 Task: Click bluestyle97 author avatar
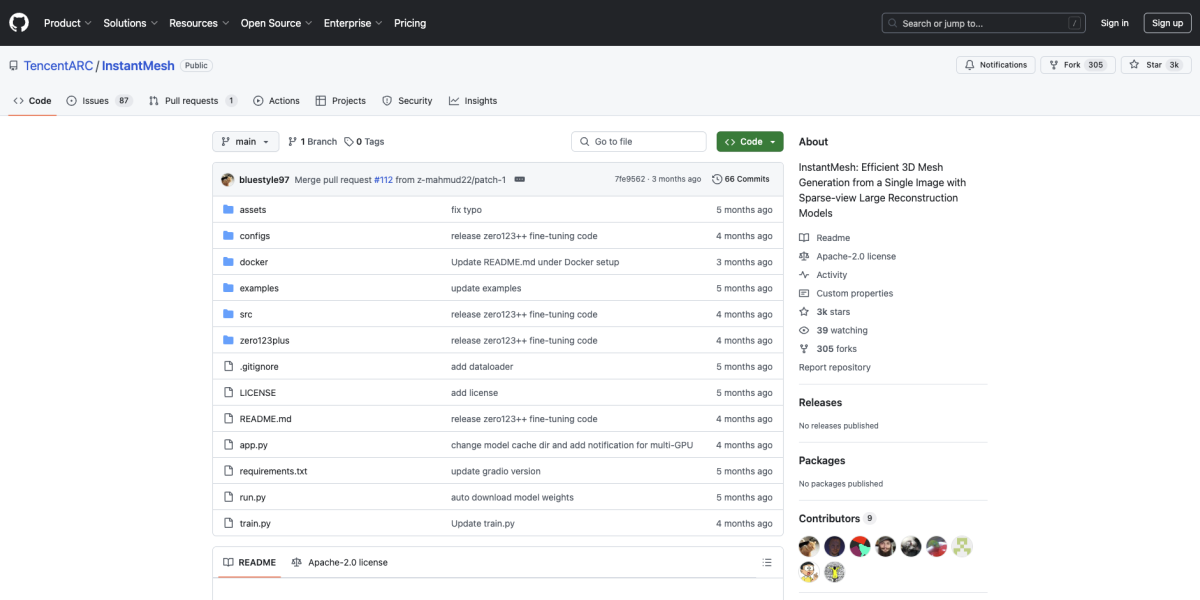(x=228, y=180)
